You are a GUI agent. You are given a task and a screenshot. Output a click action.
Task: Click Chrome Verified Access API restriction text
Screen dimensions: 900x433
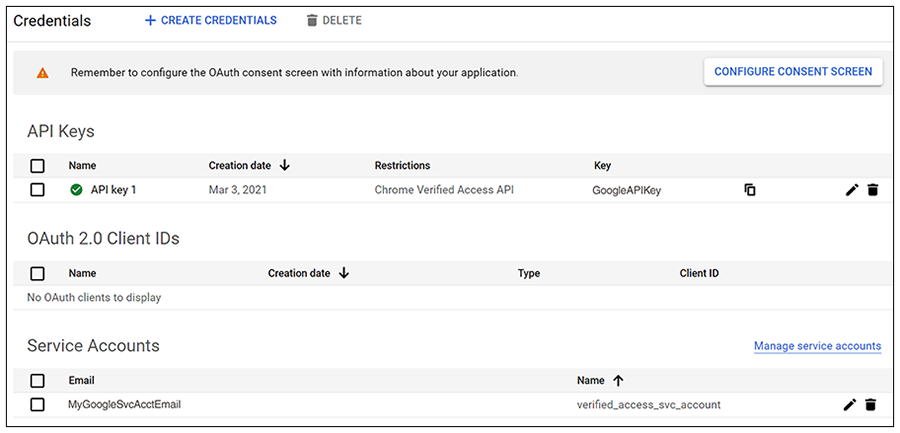444,190
